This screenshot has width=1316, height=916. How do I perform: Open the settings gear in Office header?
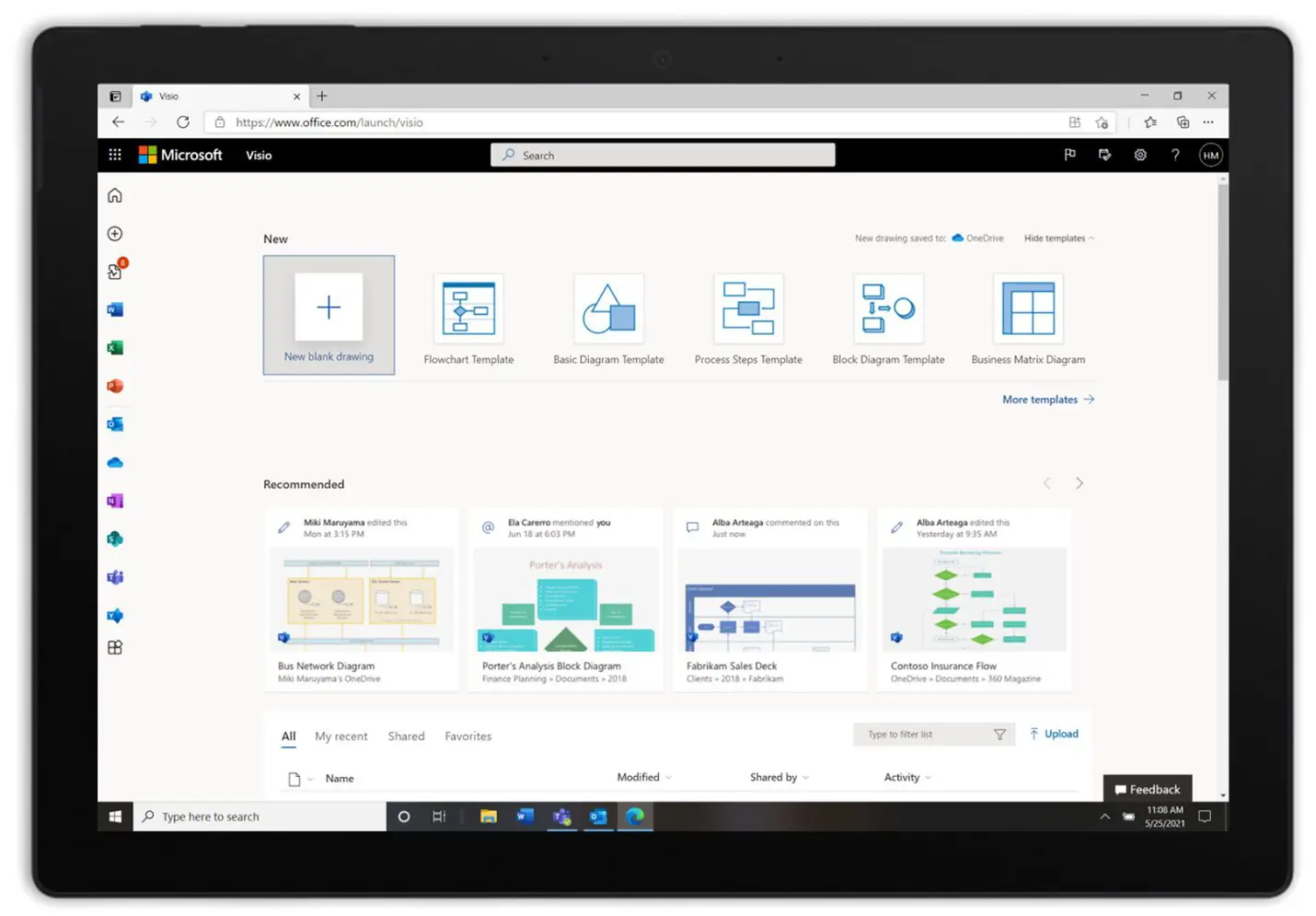[x=1140, y=155]
